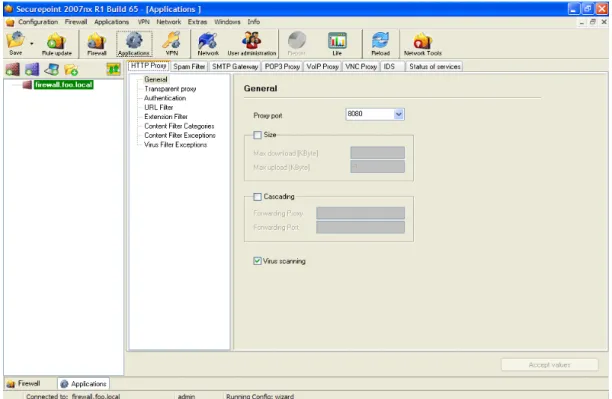The height and width of the screenshot is (399, 612).
Task: Open the Firewall menu
Action: 76,22
